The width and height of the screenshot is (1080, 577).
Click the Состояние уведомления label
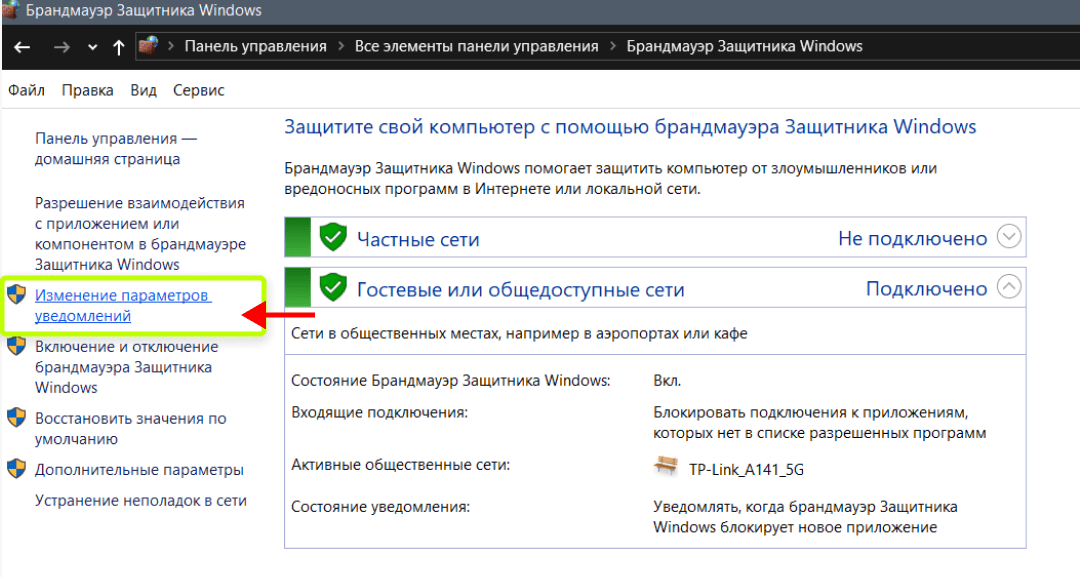pos(380,507)
